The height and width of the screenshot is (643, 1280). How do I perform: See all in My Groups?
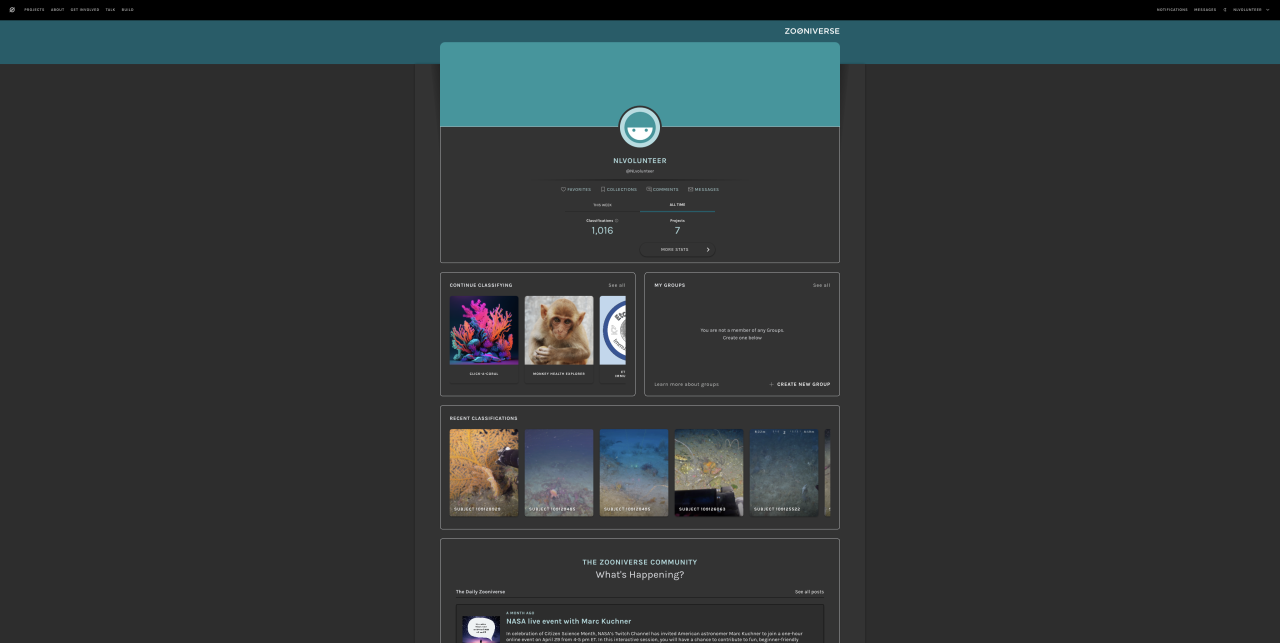[821, 285]
